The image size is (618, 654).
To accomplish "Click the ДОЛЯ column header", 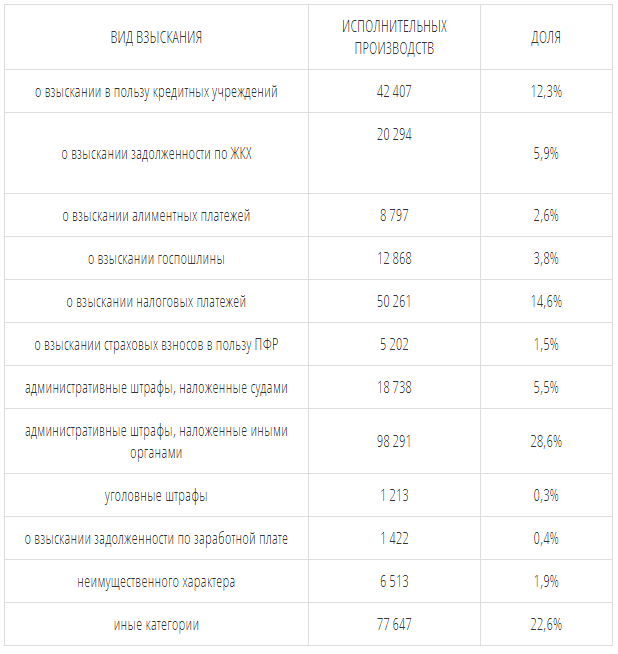I will click(546, 38).
